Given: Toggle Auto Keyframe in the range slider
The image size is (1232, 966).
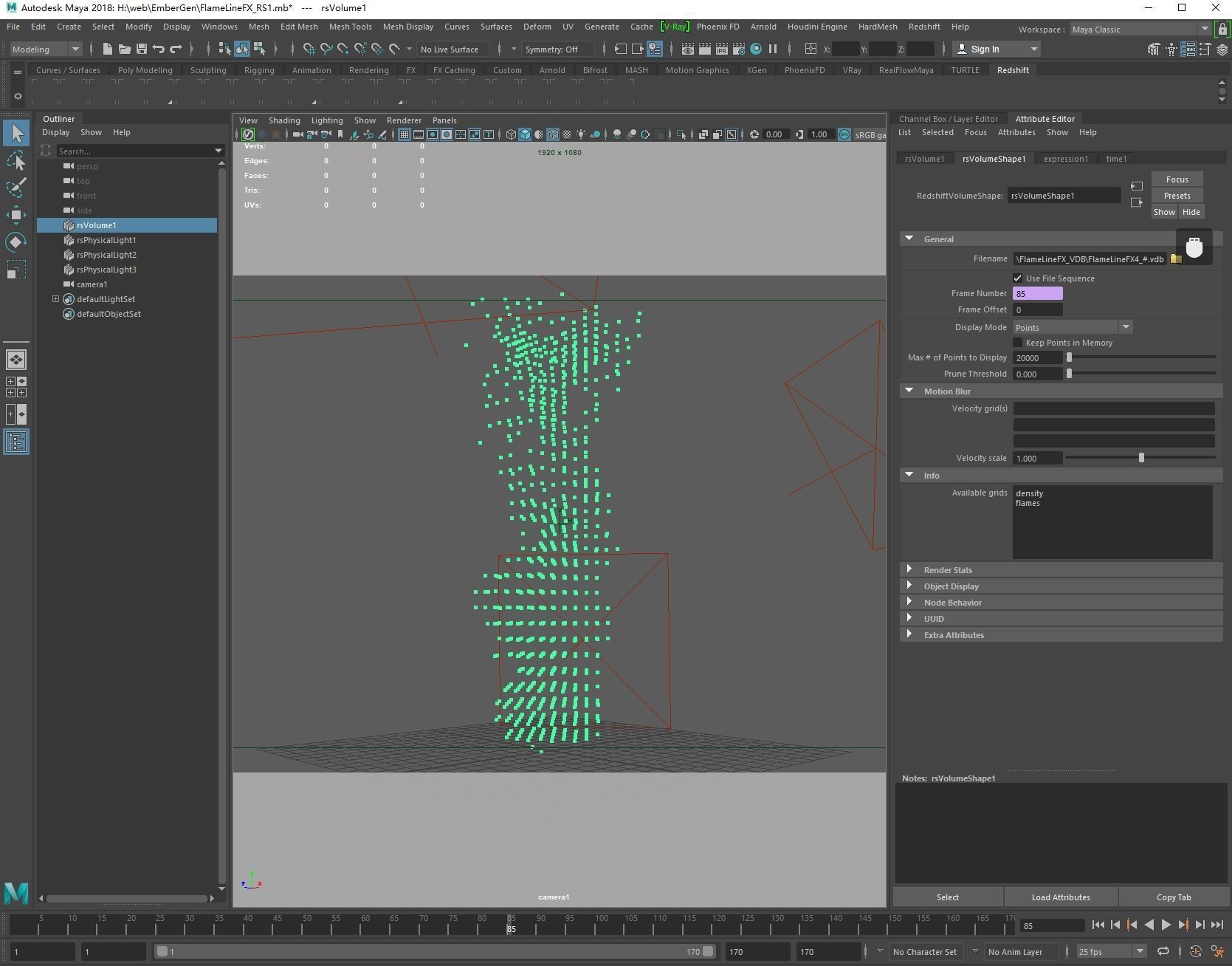Looking at the screenshot, I should 1196,951.
